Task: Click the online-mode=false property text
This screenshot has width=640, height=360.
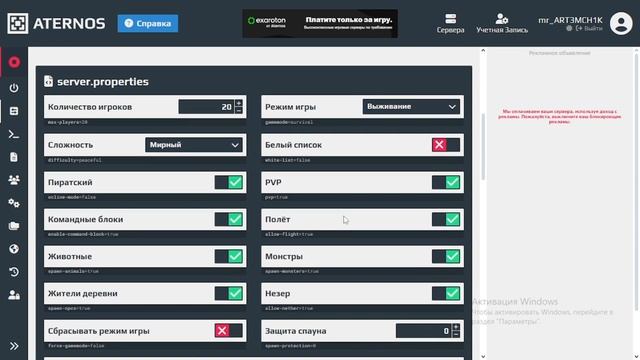Action: coord(72,197)
